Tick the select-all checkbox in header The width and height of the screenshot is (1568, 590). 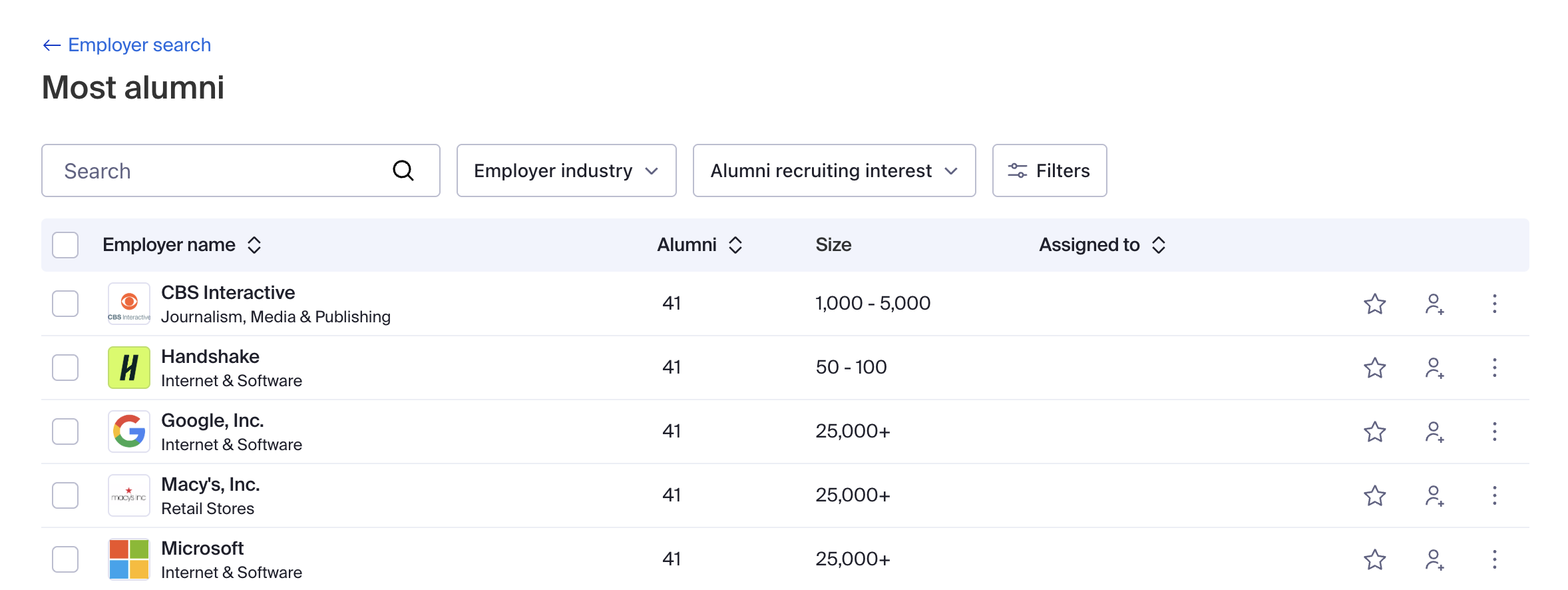[65, 245]
